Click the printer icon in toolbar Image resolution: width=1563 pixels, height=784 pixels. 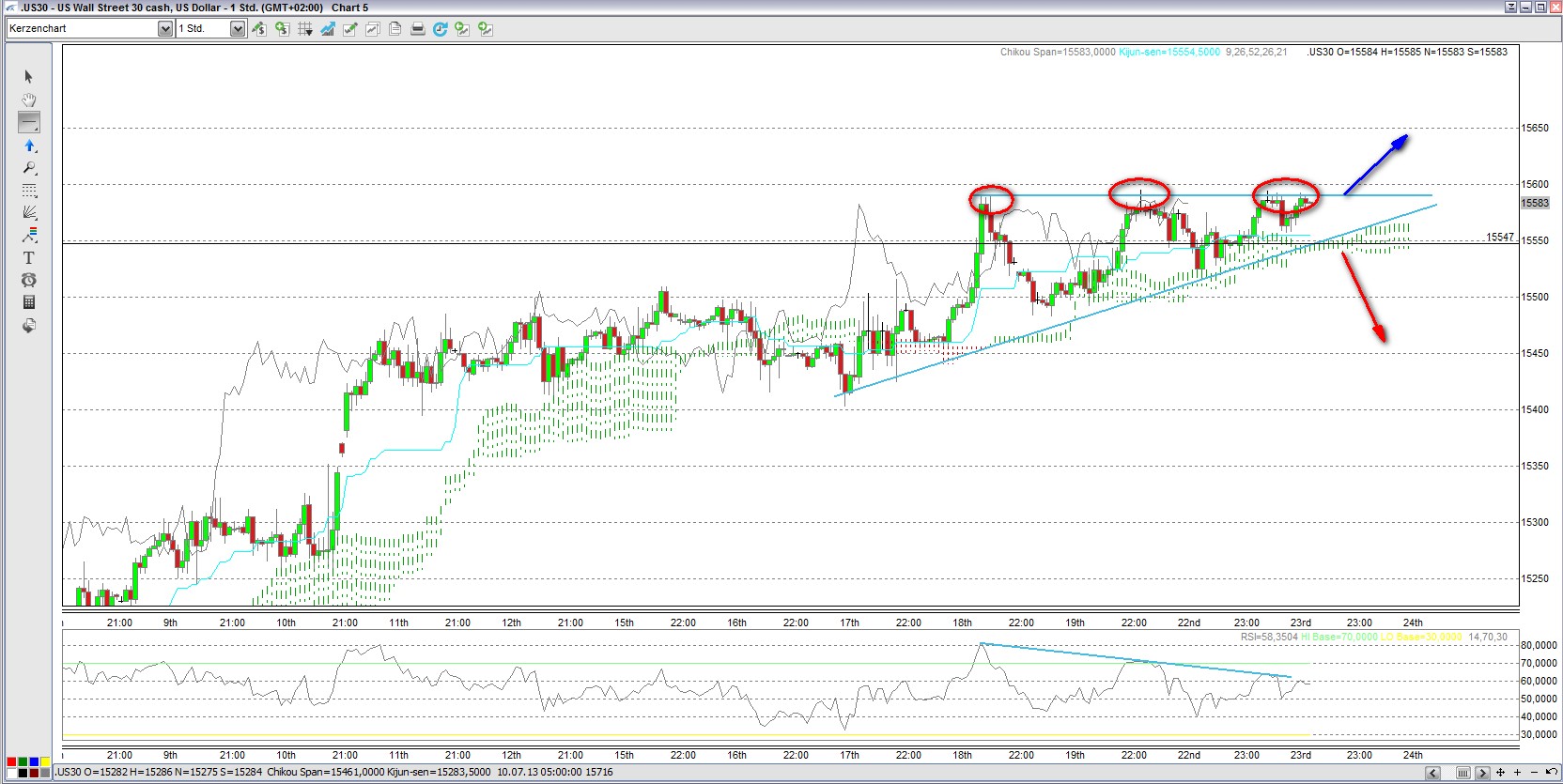click(x=418, y=29)
